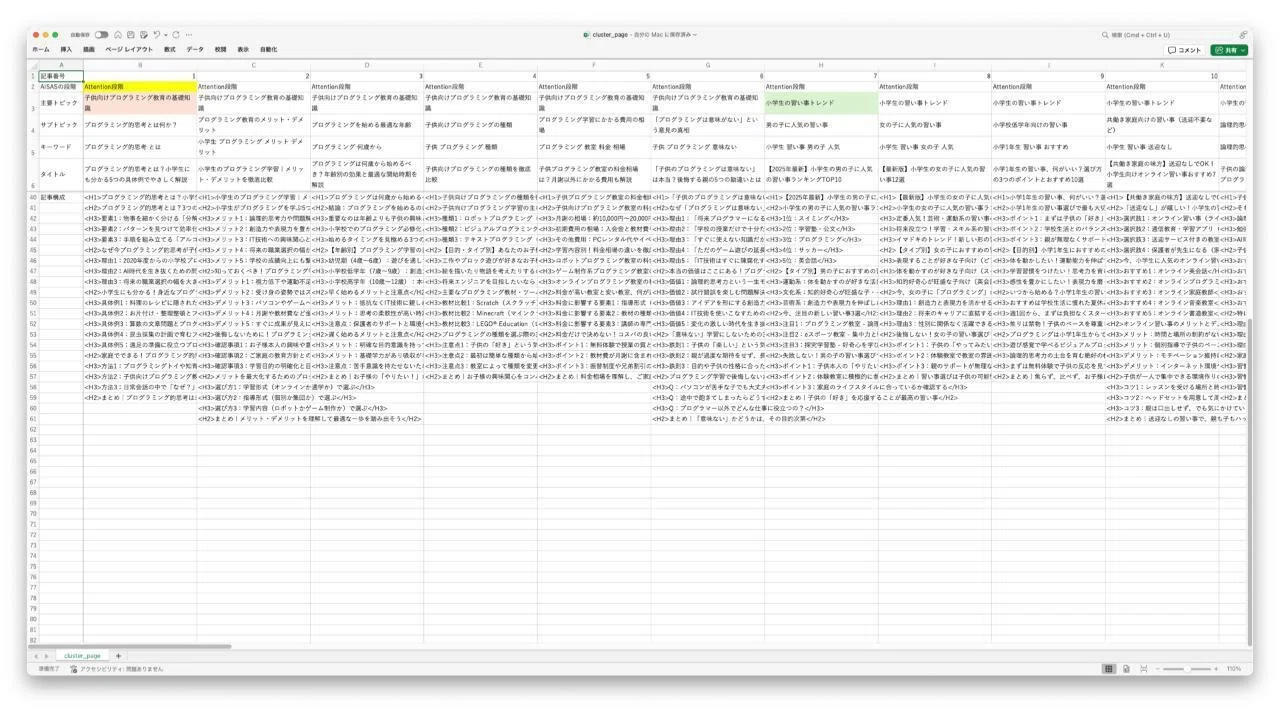This screenshot has height=720, width=1280.
Task: Add a new sheet with plus button
Action: pos(117,656)
